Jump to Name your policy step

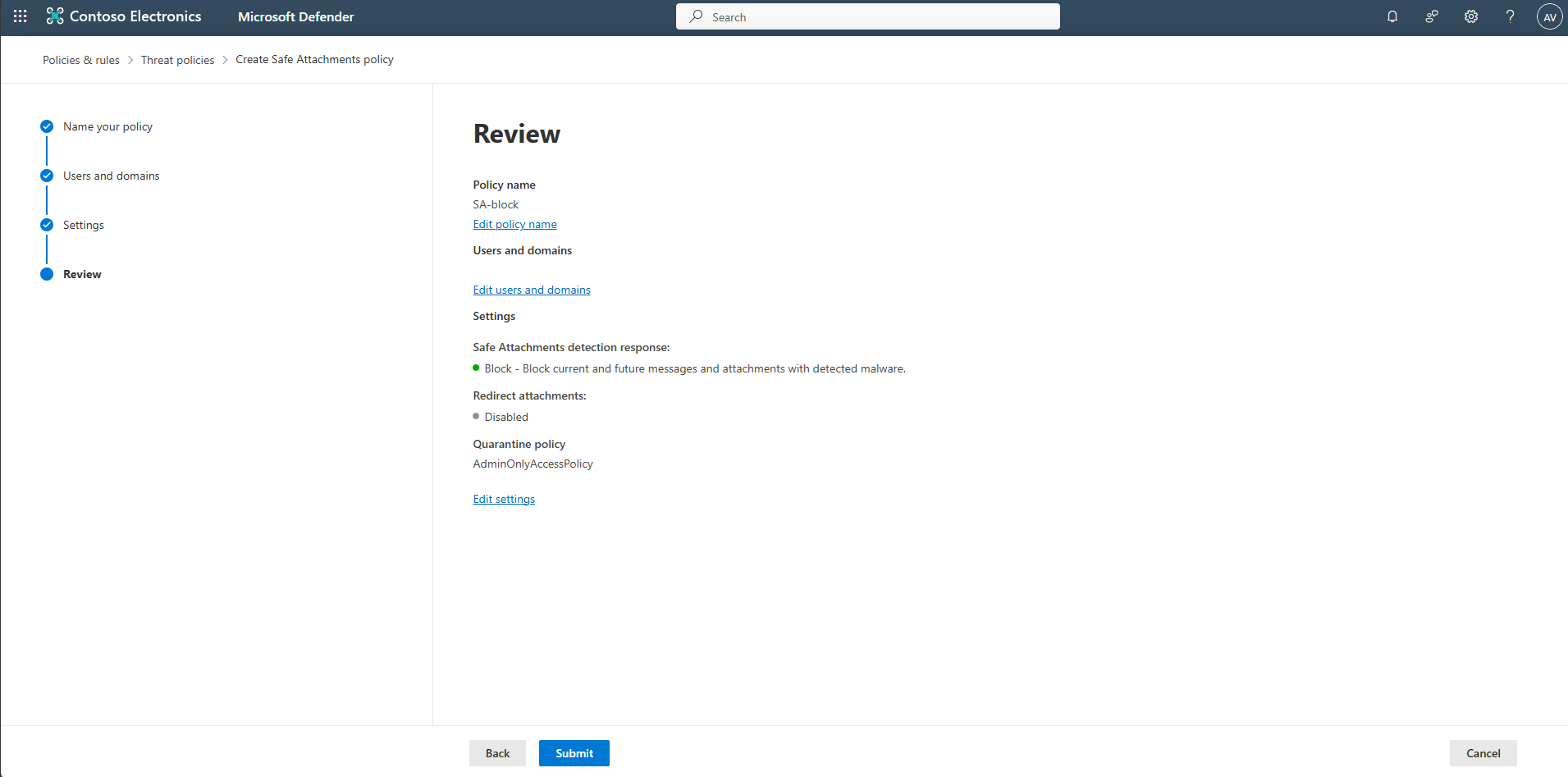[x=107, y=126]
